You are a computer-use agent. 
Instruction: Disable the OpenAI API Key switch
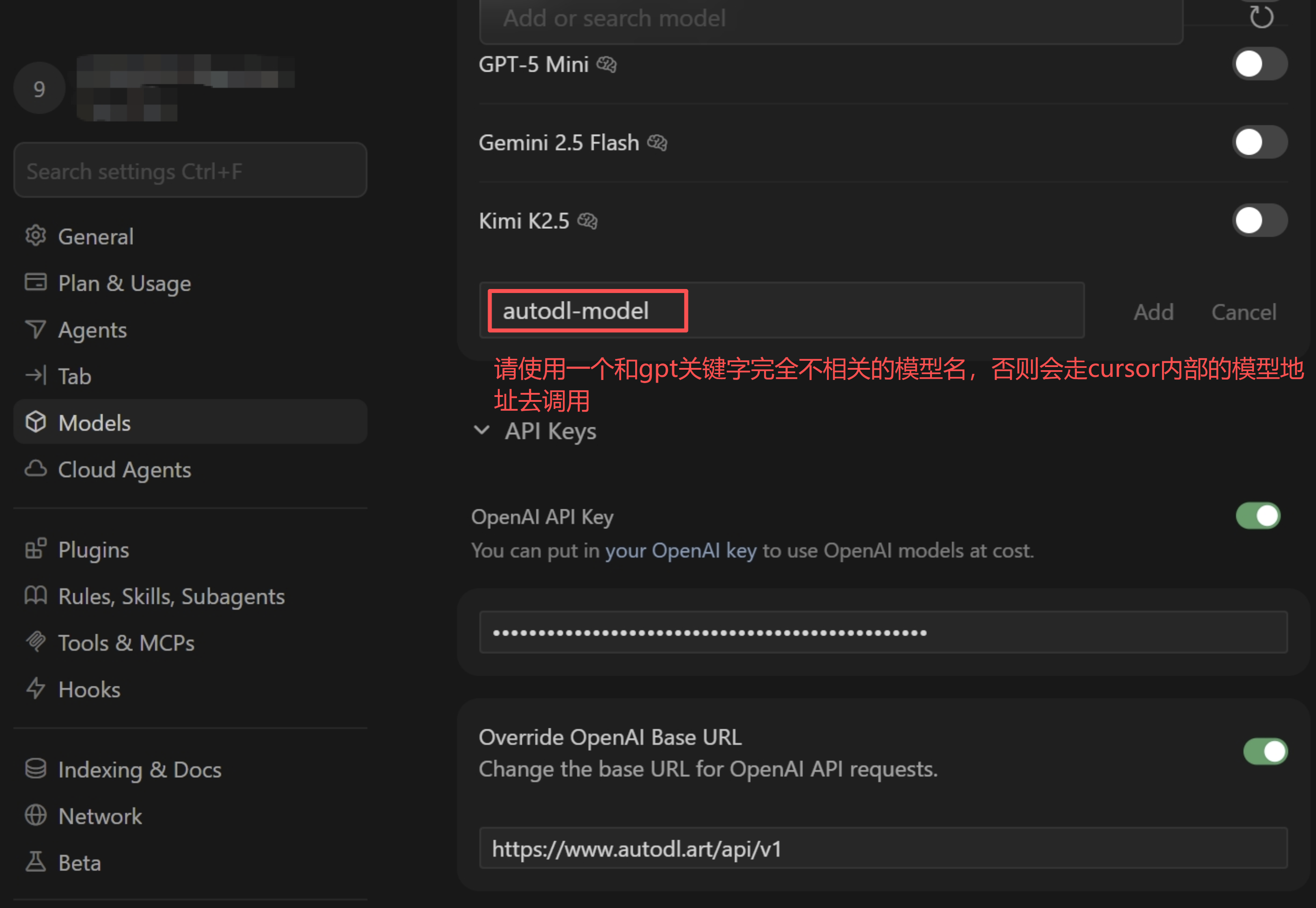(x=1258, y=516)
